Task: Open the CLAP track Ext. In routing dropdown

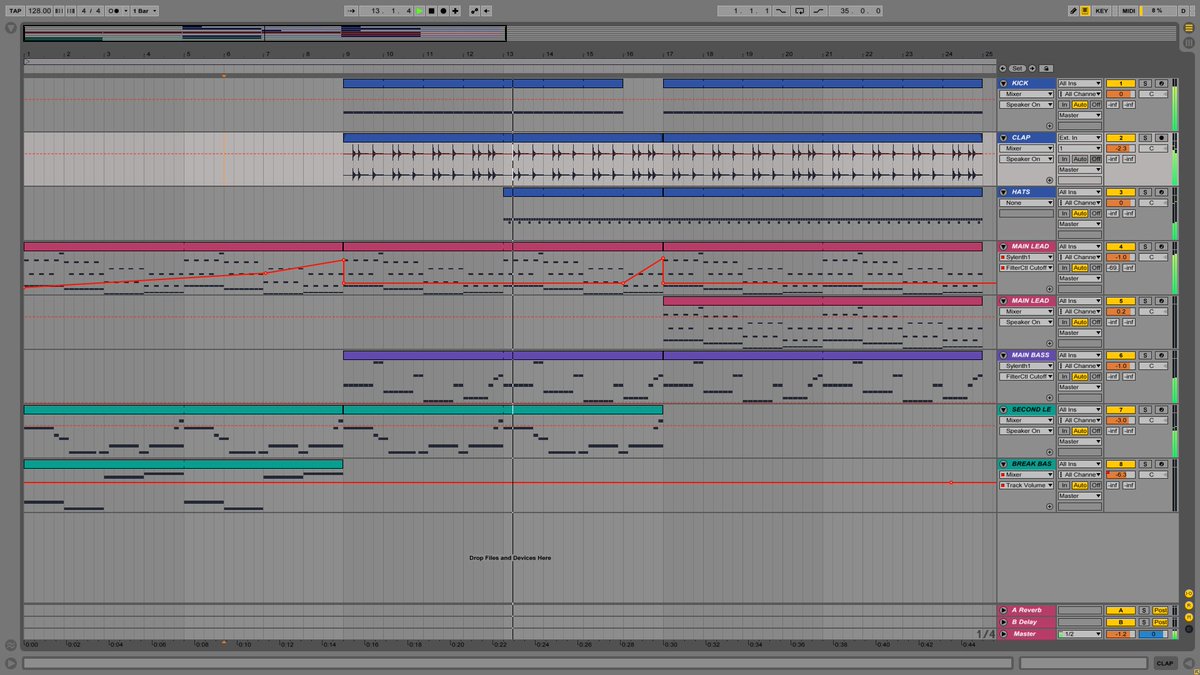Action: pos(1080,136)
